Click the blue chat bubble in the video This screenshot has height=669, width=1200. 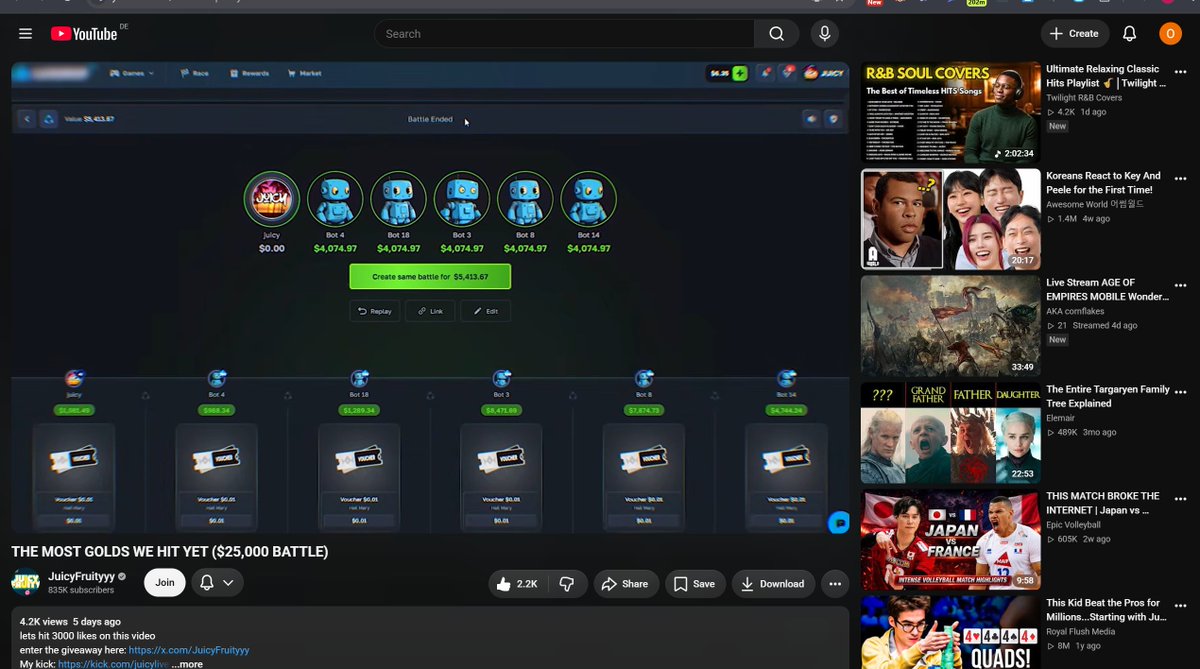tap(839, 521)
